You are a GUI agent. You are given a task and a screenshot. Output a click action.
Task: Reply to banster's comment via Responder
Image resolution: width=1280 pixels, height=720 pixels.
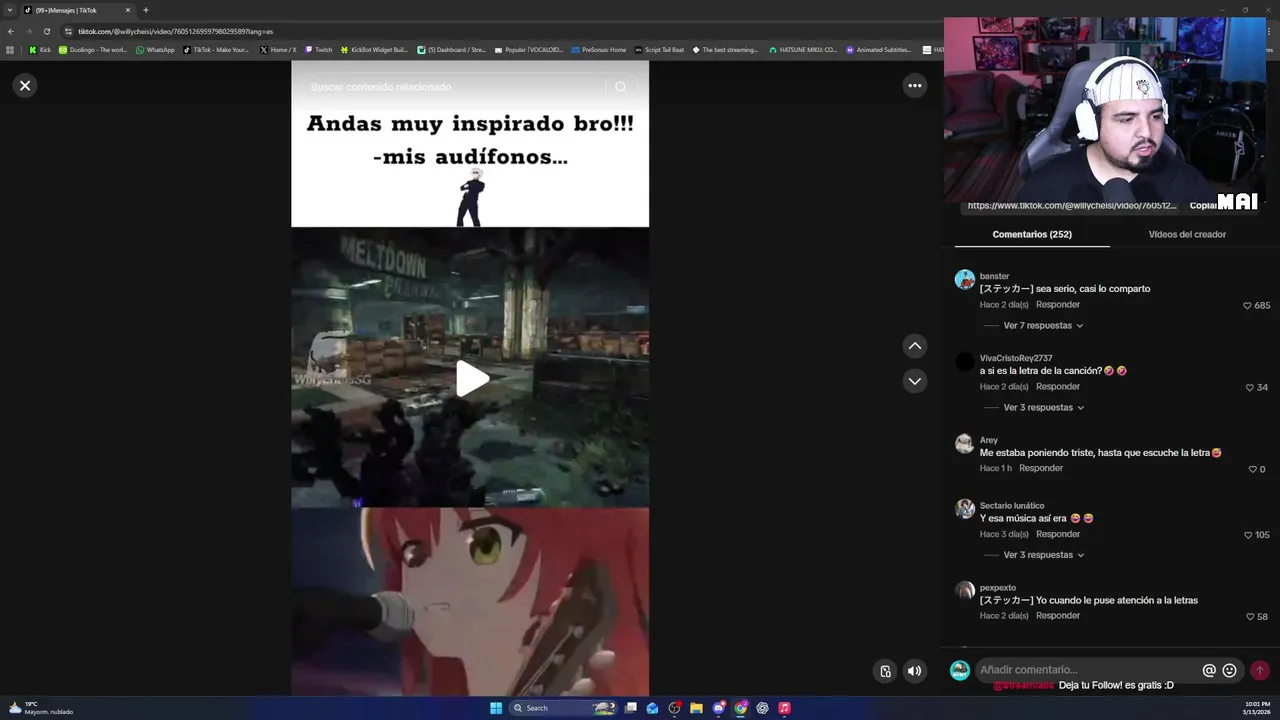coord(1058,304)
